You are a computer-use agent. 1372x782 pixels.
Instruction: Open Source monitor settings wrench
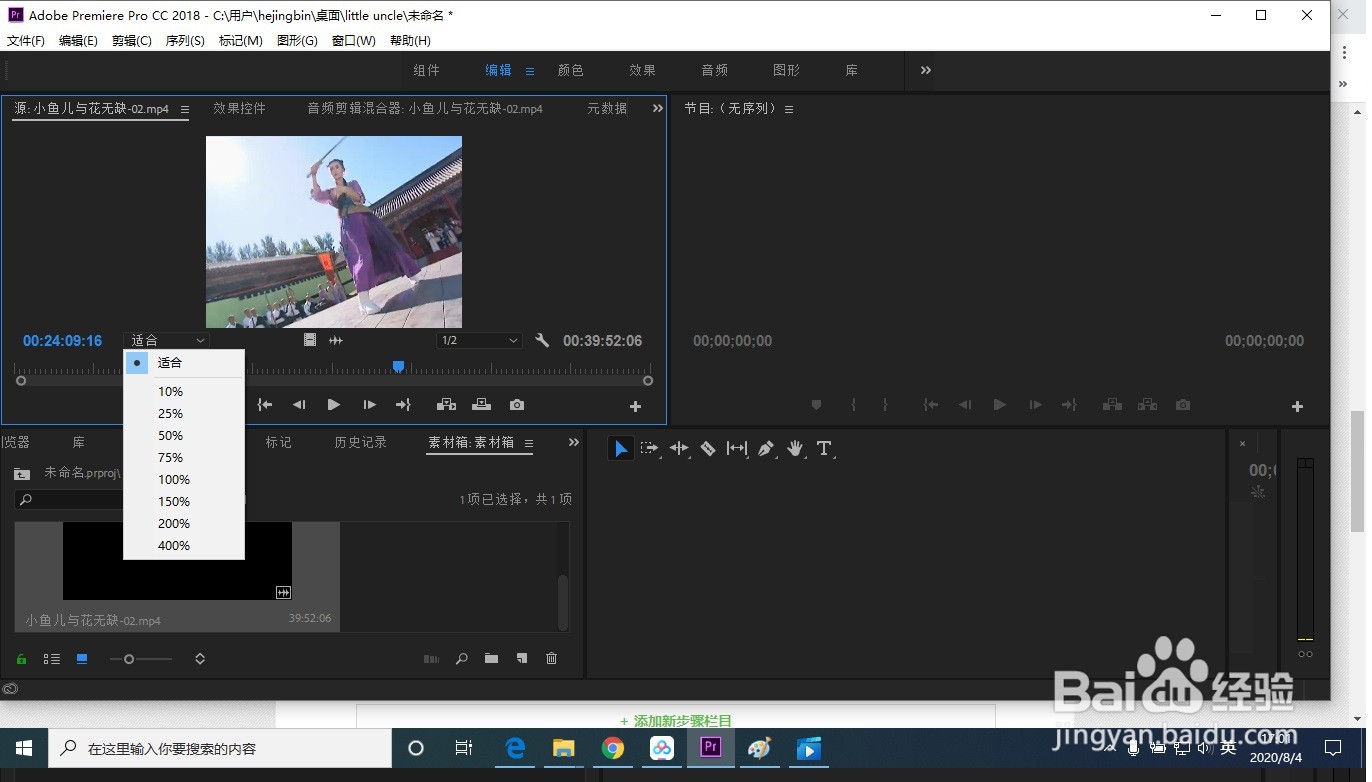click(542, 341)
